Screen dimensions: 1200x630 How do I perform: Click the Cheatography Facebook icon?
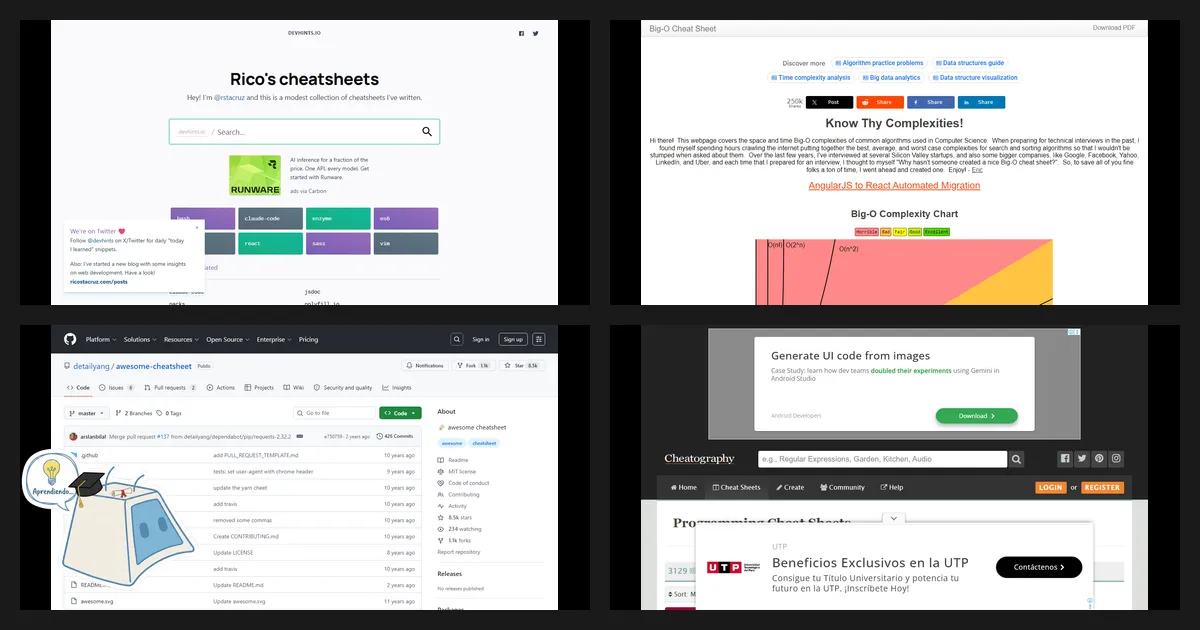(1065, 459)
